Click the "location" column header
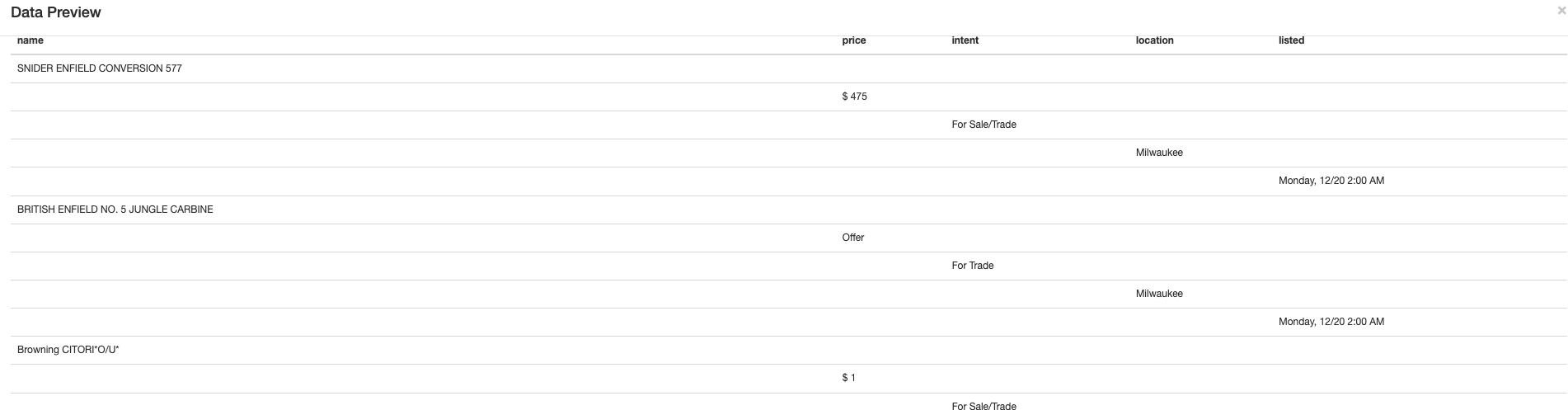Screen dimensions: 1568x410 [x=1154, y=40]
